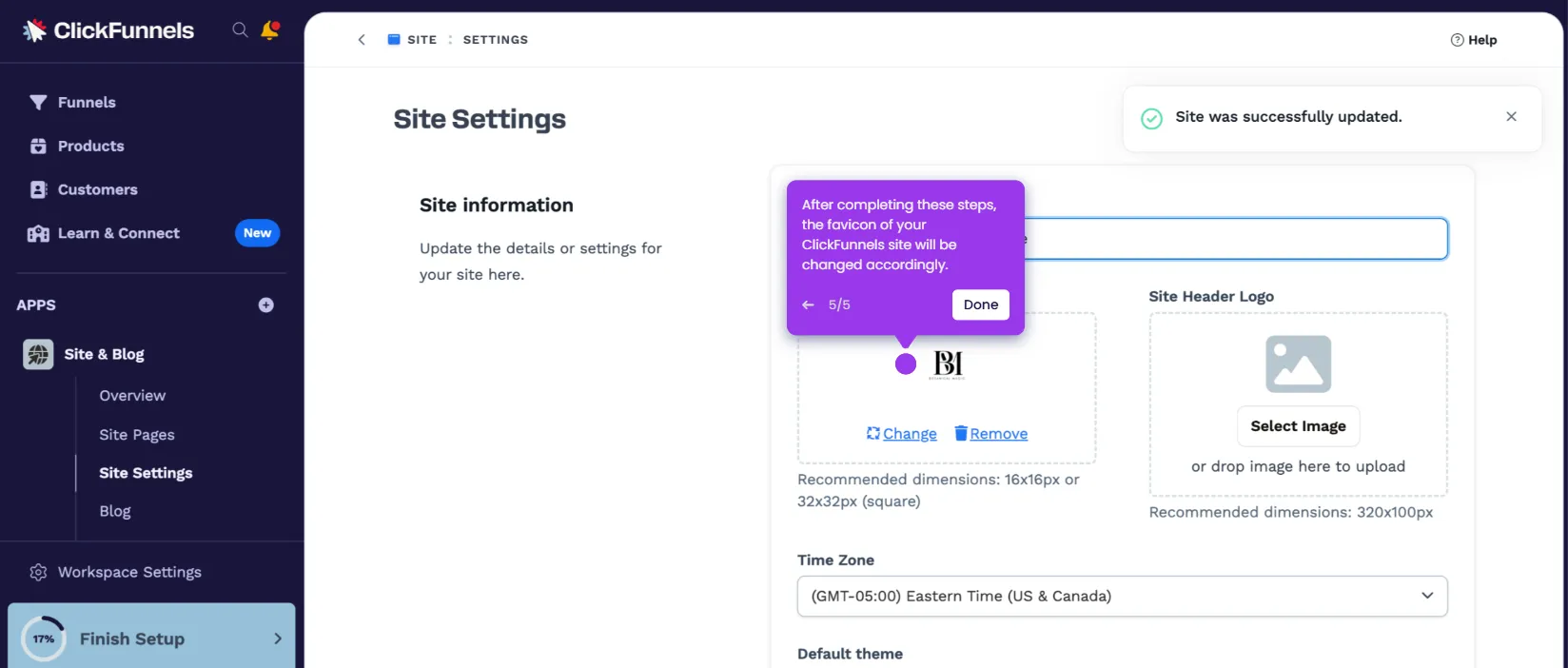1568x668 pixels.
Task: Click the Workspace Settings gear icon
Action: (38, 572)
